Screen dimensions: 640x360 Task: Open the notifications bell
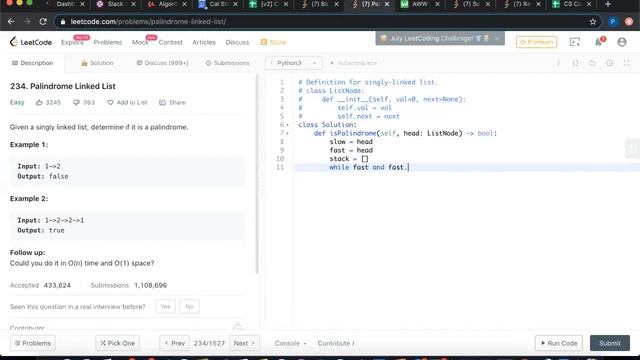(599, 42)
